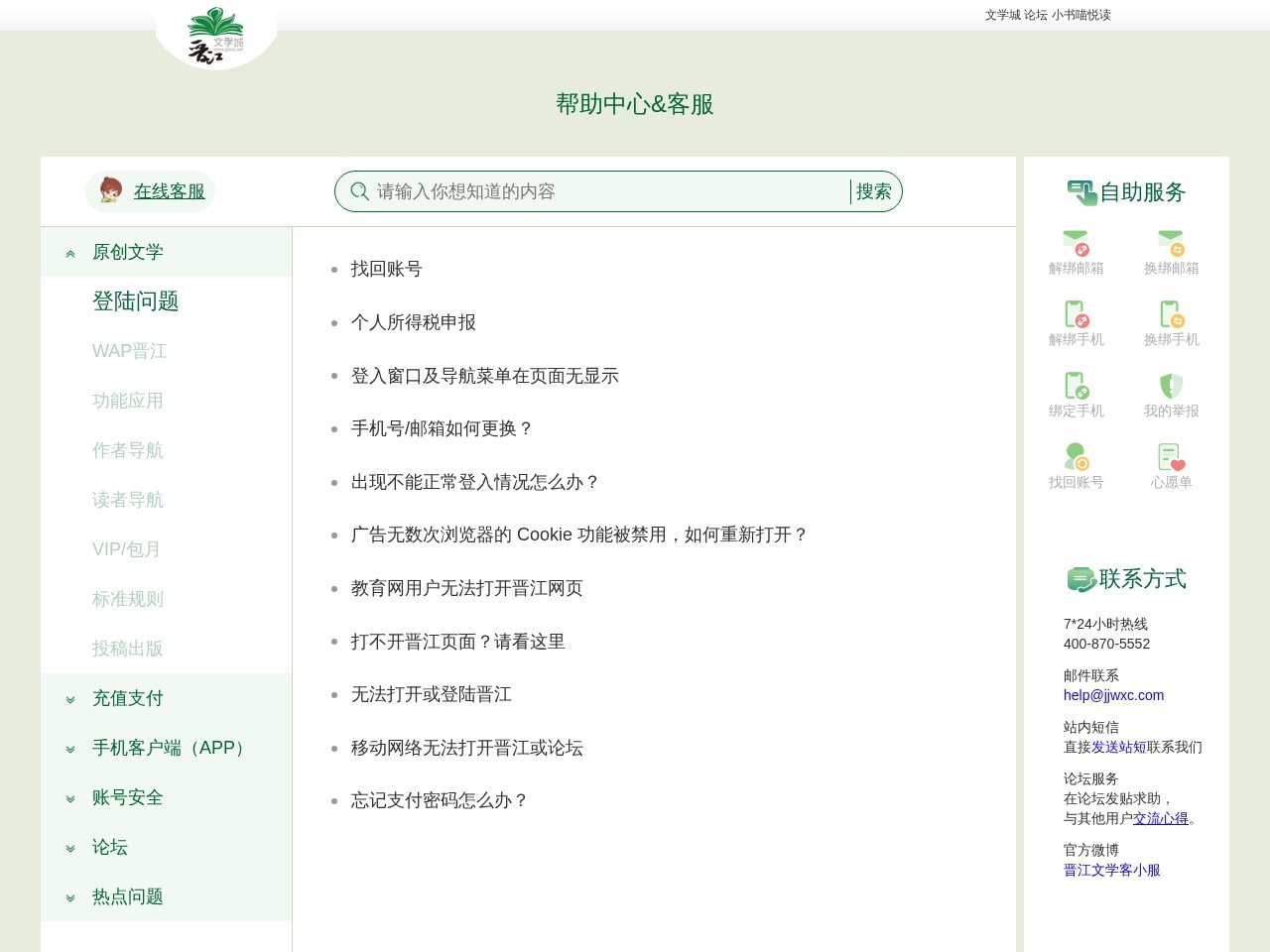Viewport: 1270px width, 952px height.
Task: Select VIP/包月 in sidebar
Action: tap(127, 549)
